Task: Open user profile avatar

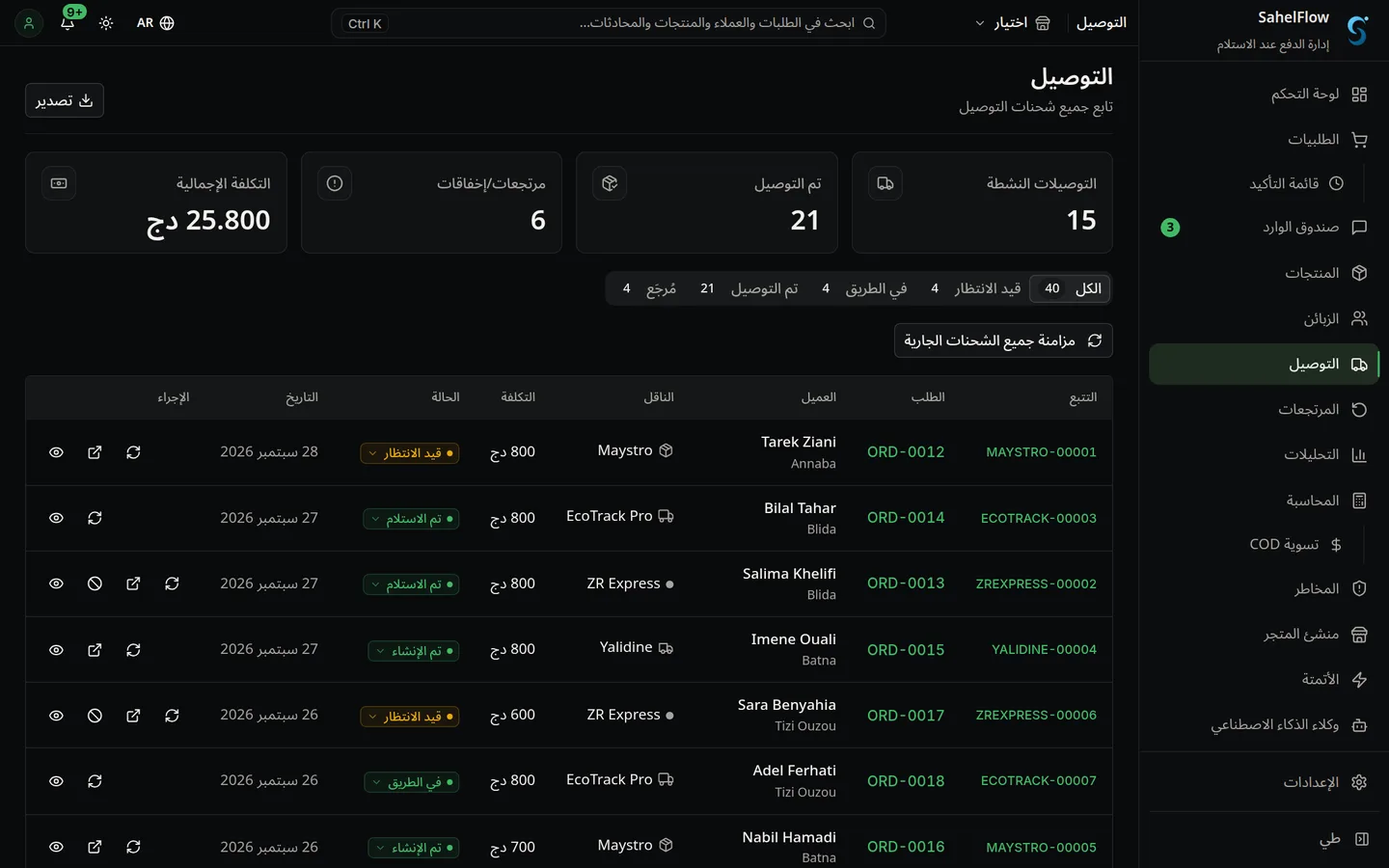Action: (29, 23)
